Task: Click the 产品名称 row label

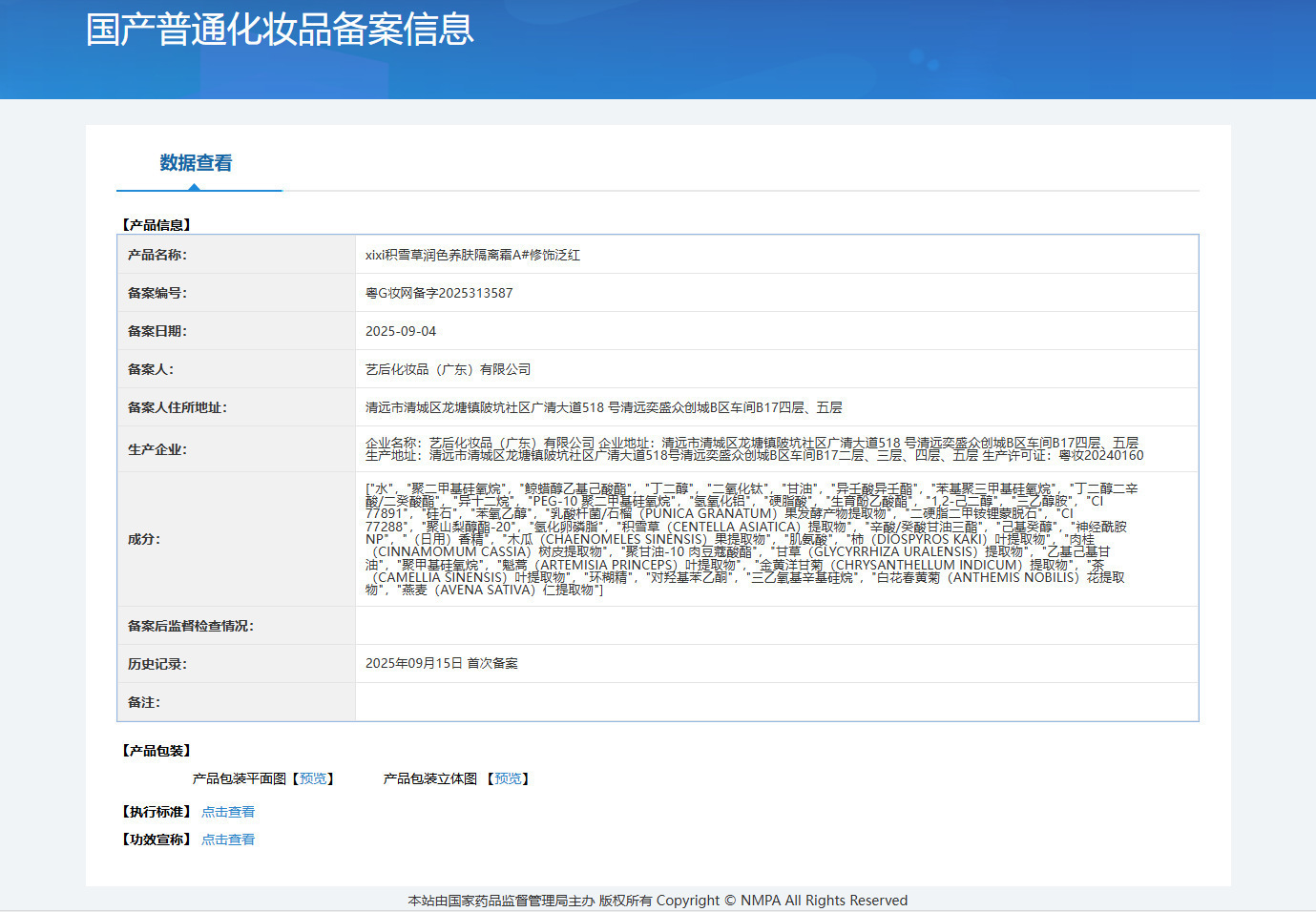Action: click(157, 255)
